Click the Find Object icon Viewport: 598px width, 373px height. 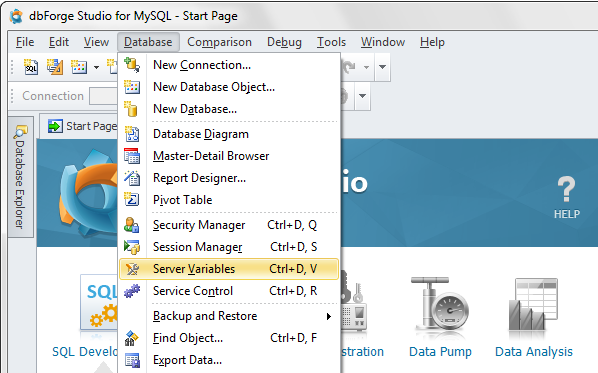point(132,338)
